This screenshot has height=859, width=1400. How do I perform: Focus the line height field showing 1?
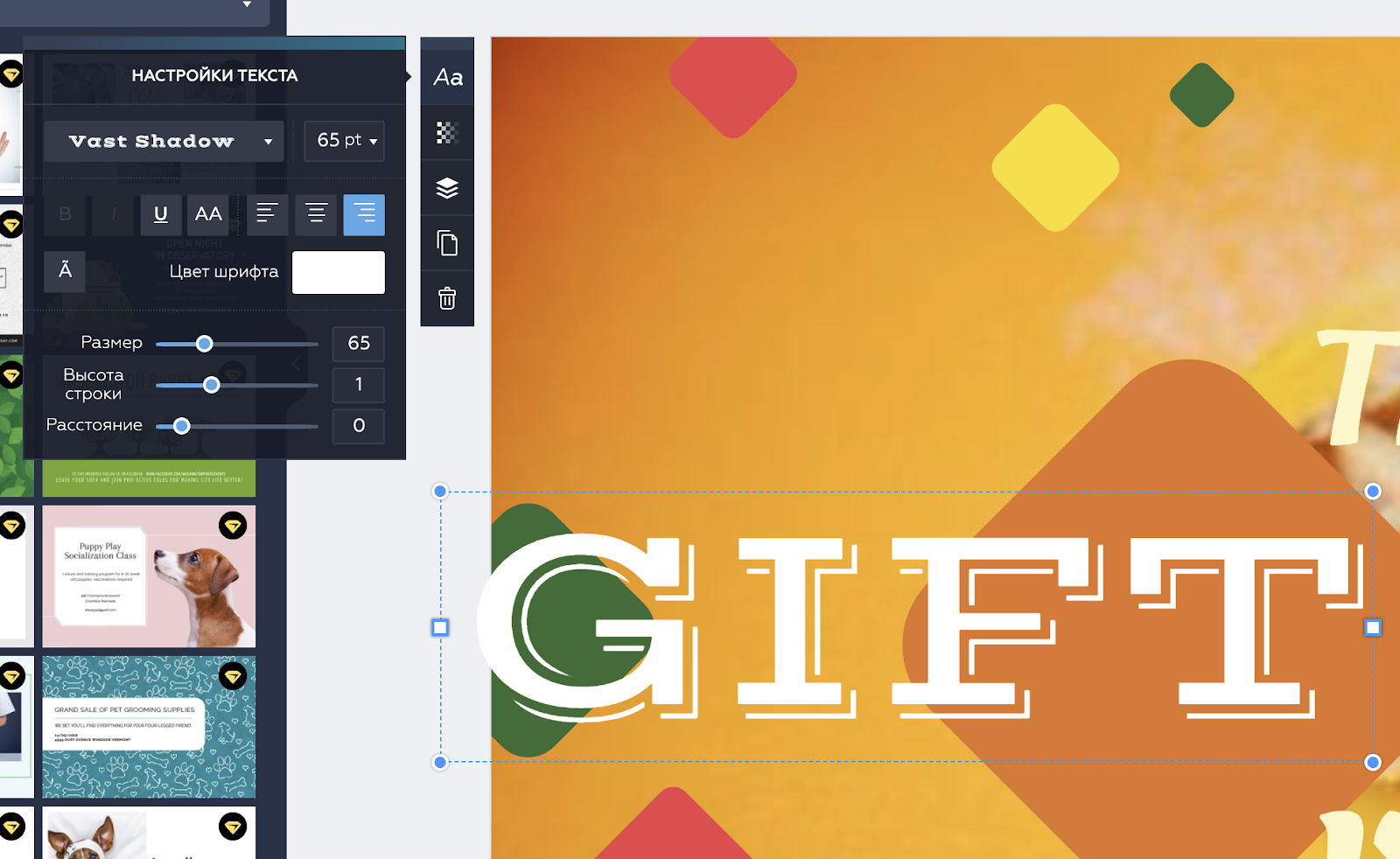pyautogui.click(x=359, y=385)
